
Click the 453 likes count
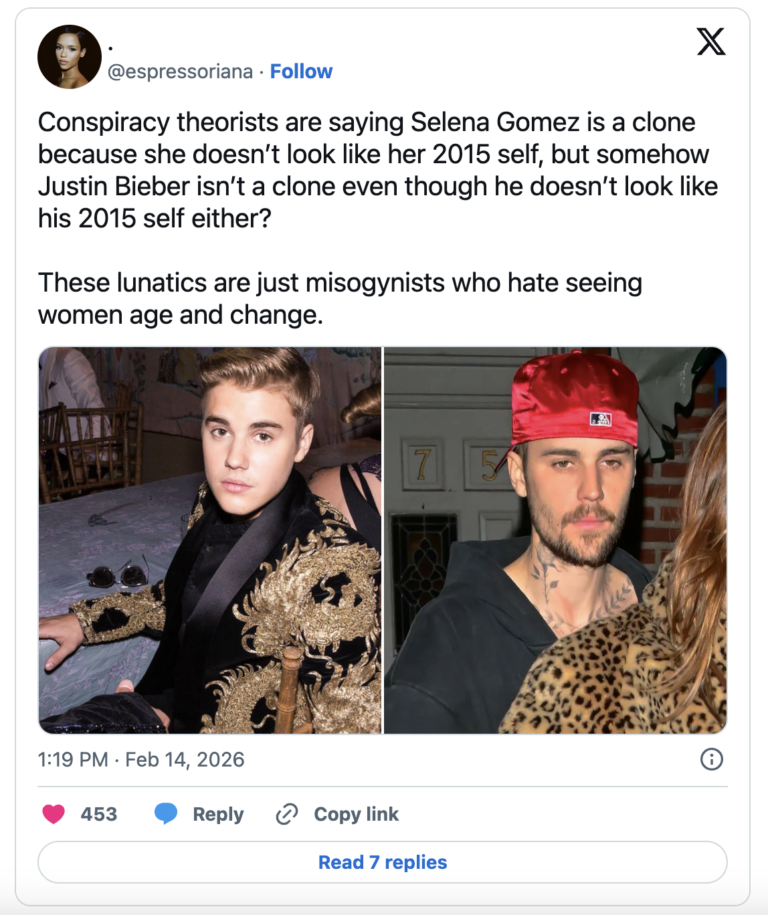[x=99, y=814]
